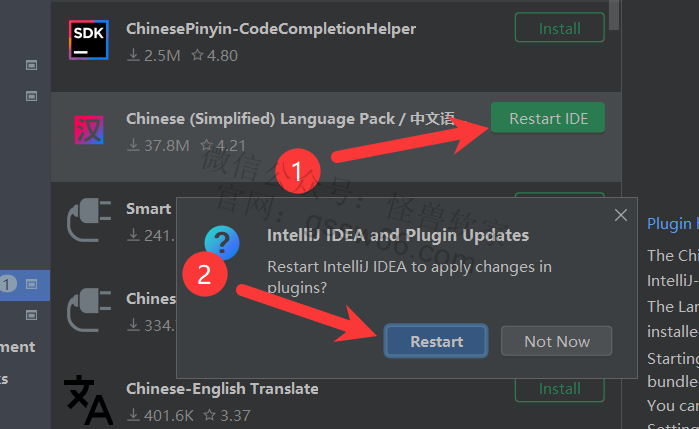The height and width of the screenshot is (429, 699).
Task: Select the ChinesePinyin-CodeCompletionHelper plugin name
Action: click(271, 29)
